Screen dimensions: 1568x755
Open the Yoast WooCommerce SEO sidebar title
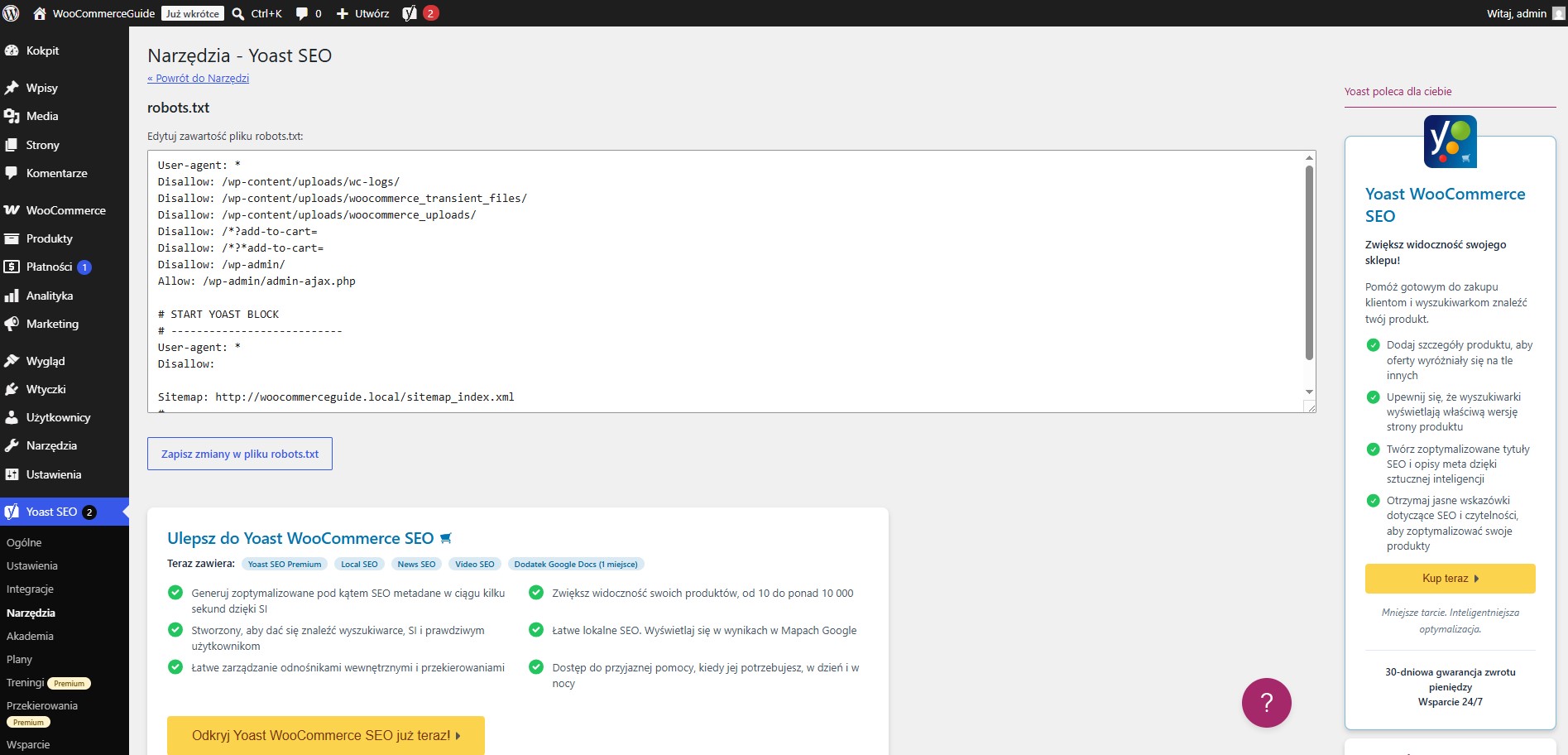click(1445, 204)
